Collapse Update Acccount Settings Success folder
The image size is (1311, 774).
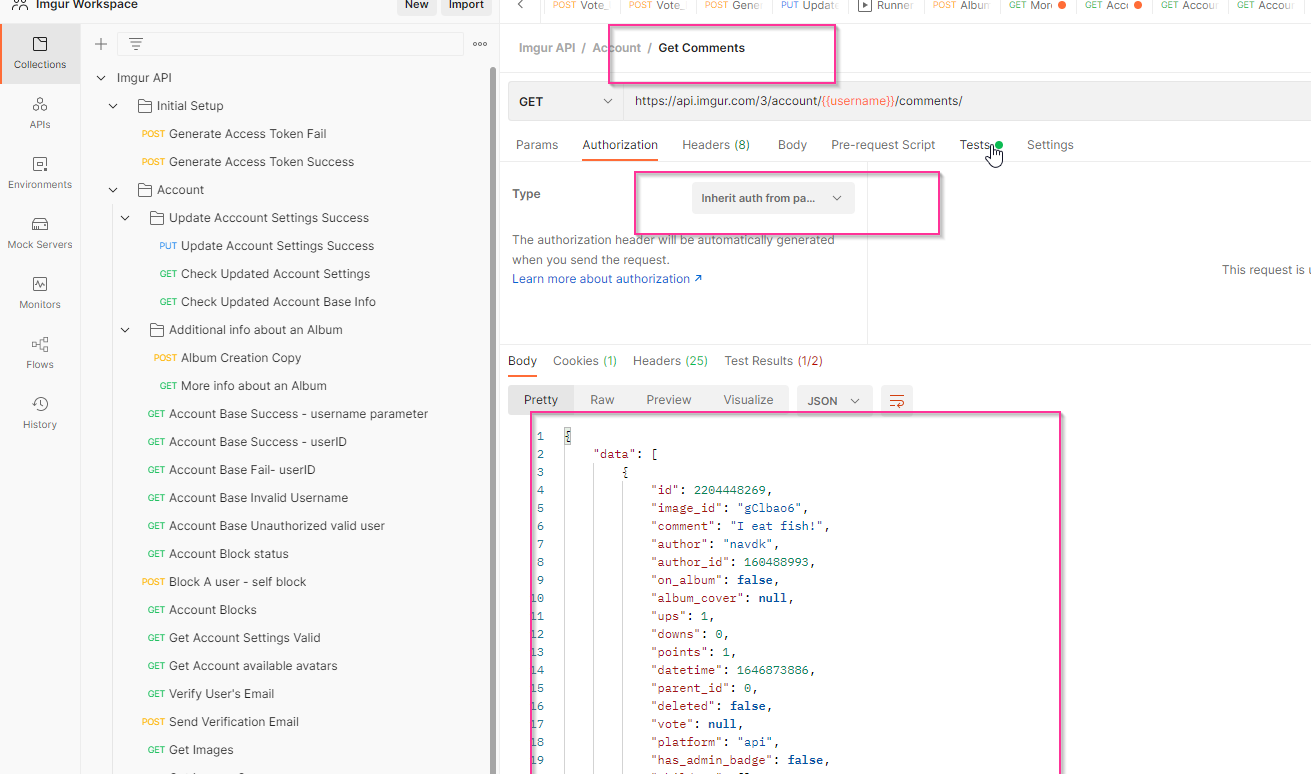pyautogui.click(x=125, y=218)
